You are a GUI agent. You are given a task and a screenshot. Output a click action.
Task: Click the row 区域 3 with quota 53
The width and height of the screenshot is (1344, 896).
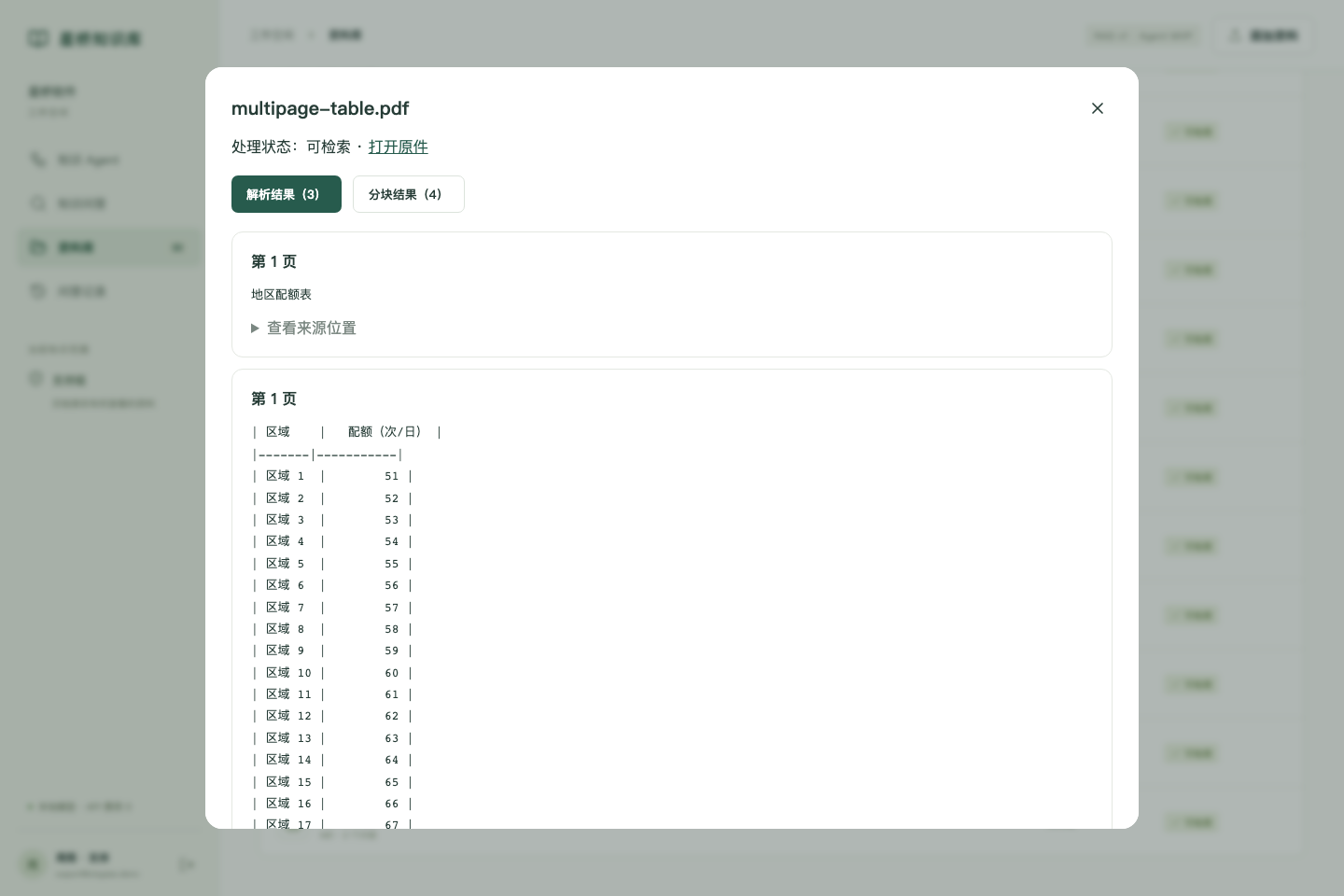[x=332, y=520]
